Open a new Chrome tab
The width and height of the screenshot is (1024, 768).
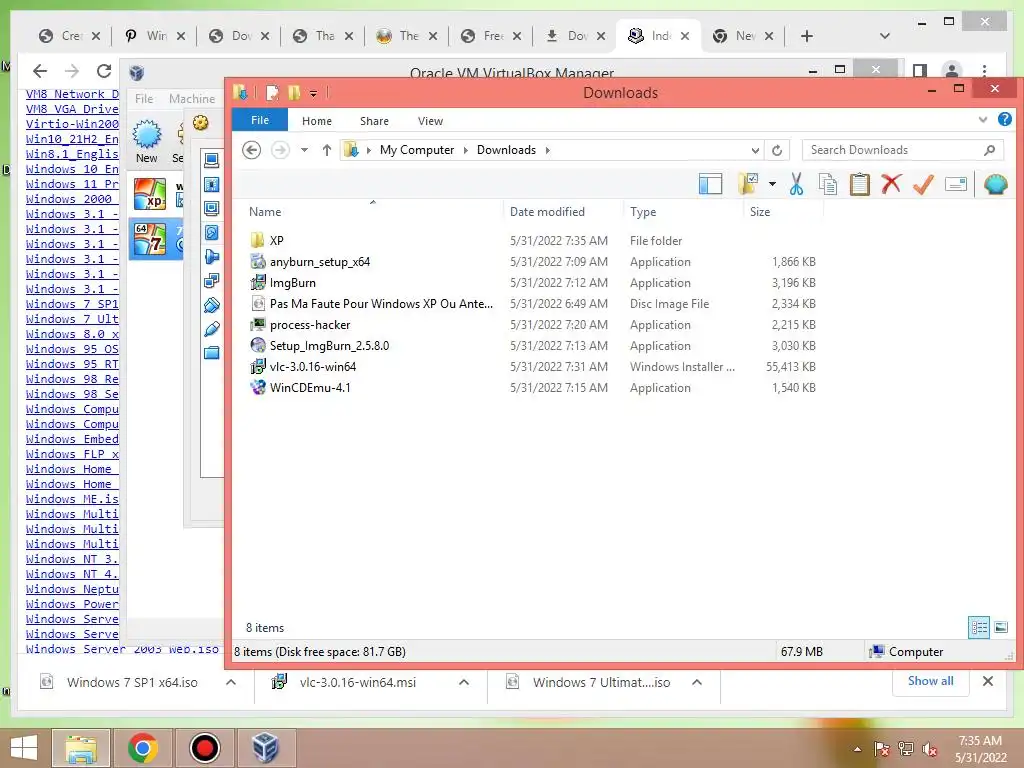[x=807, y=36]
